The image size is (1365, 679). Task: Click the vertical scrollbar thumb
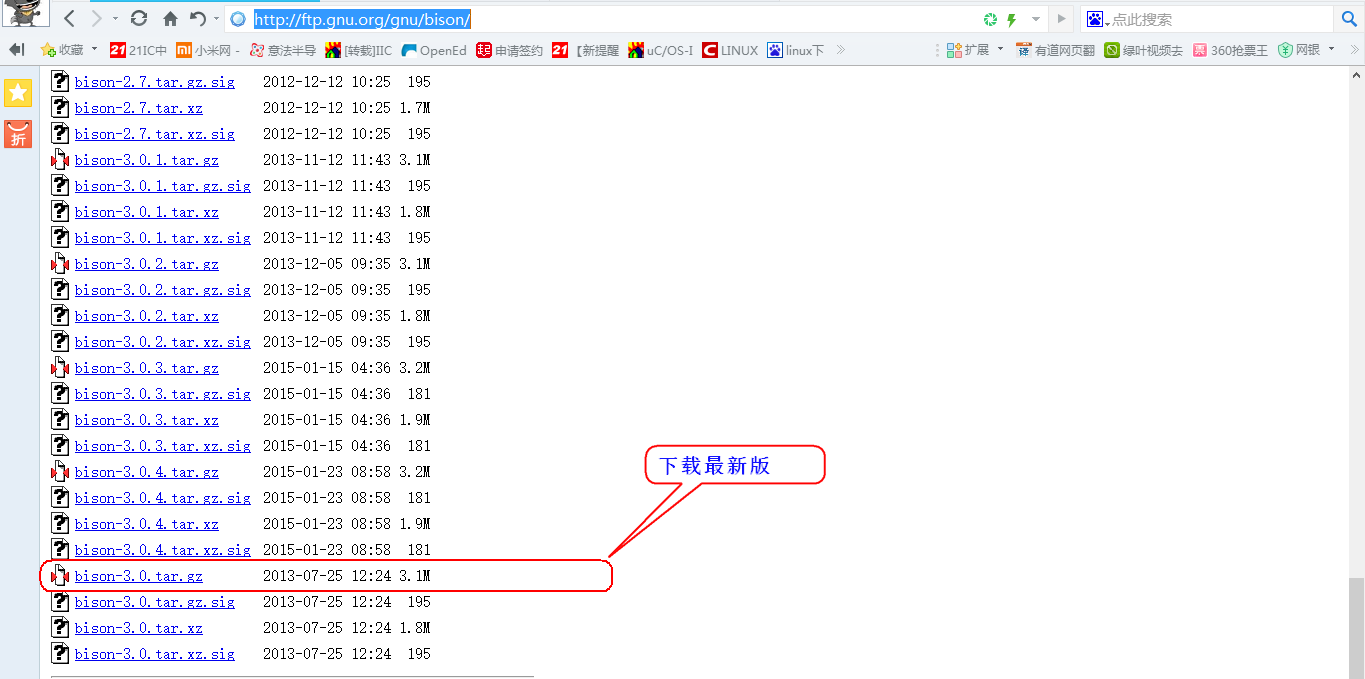(x=1356, y=627)
